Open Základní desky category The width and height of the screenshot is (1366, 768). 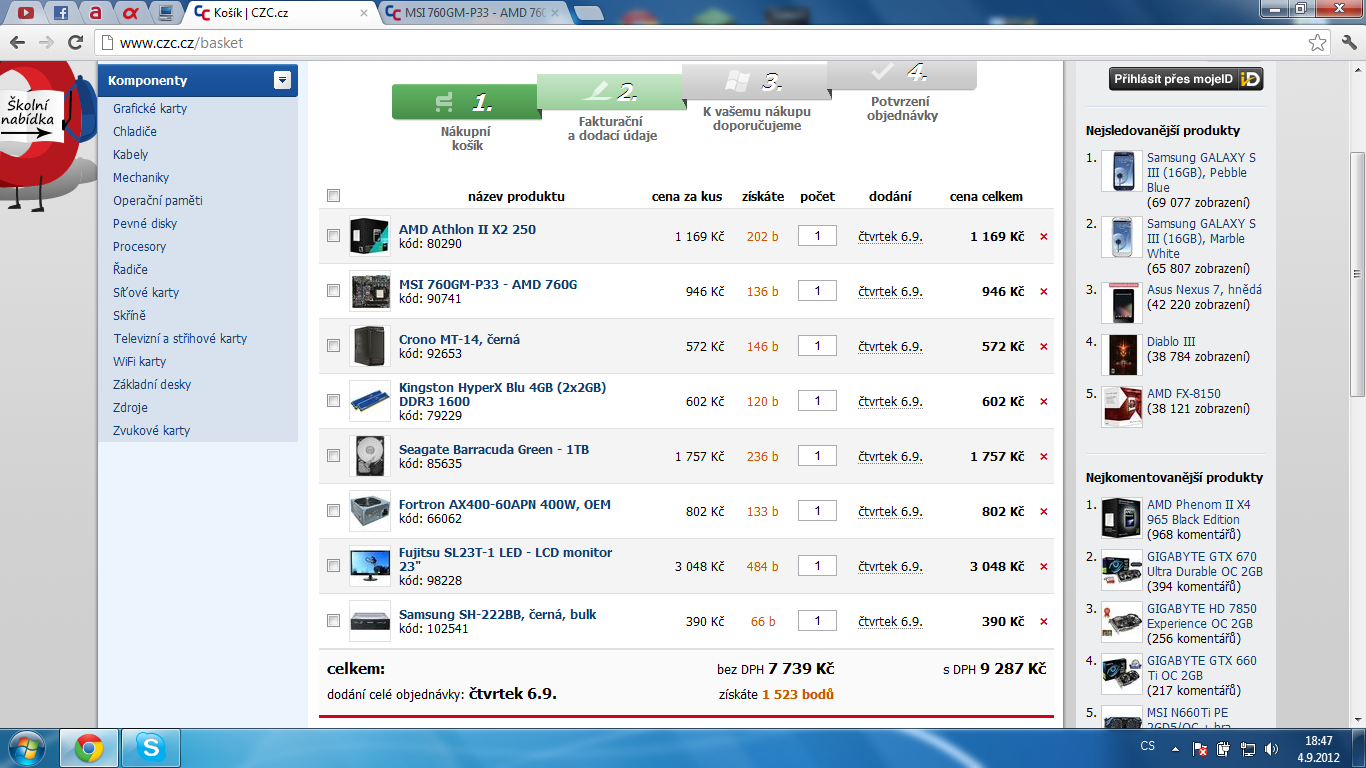point(152,385)
